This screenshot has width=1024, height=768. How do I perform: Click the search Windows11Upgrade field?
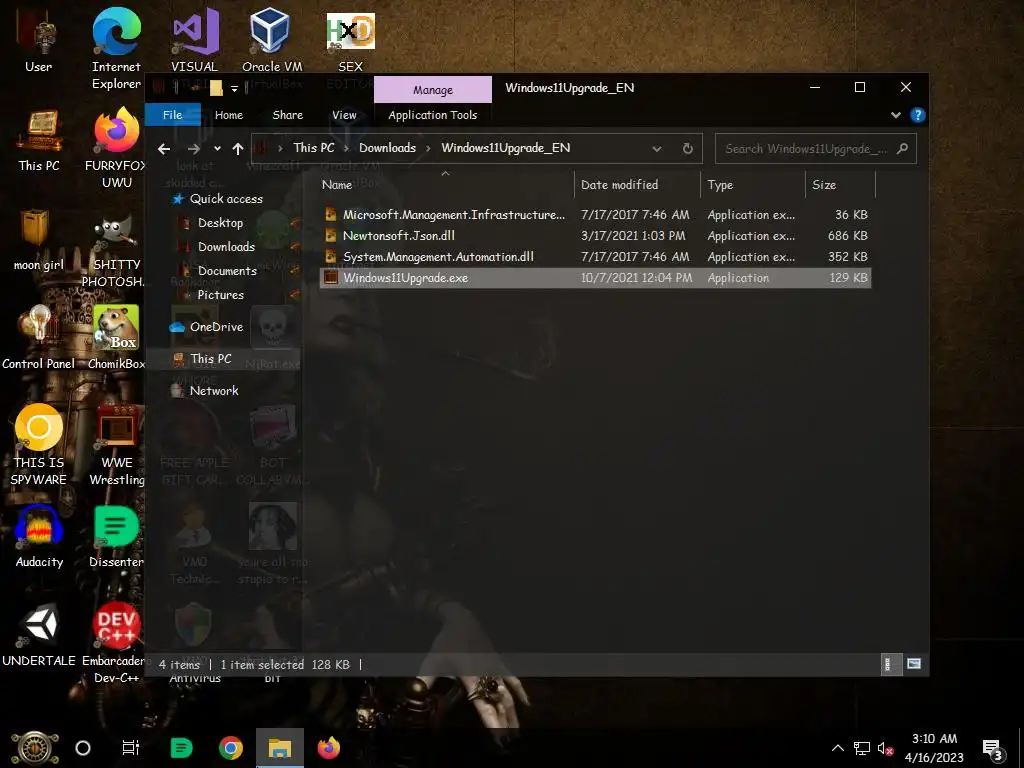point(816,149)
